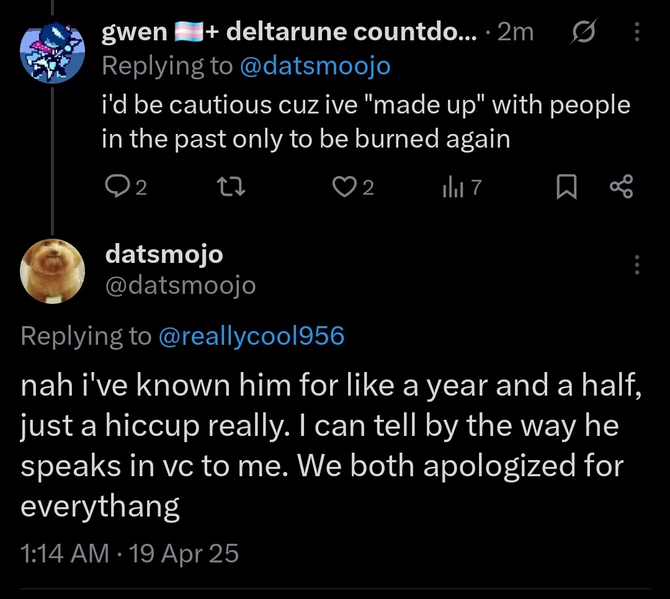Visit the @reallycool956 profile link
The image size is (670, 599).
251,337
